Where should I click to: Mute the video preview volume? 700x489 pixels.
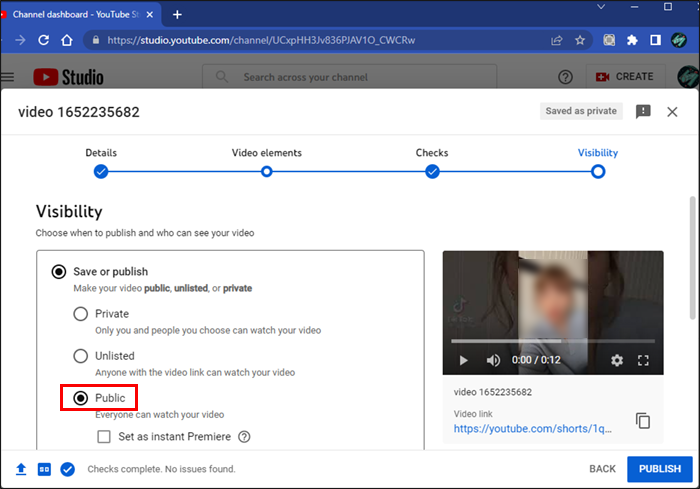pyautogui.click(x=493, y=360)
